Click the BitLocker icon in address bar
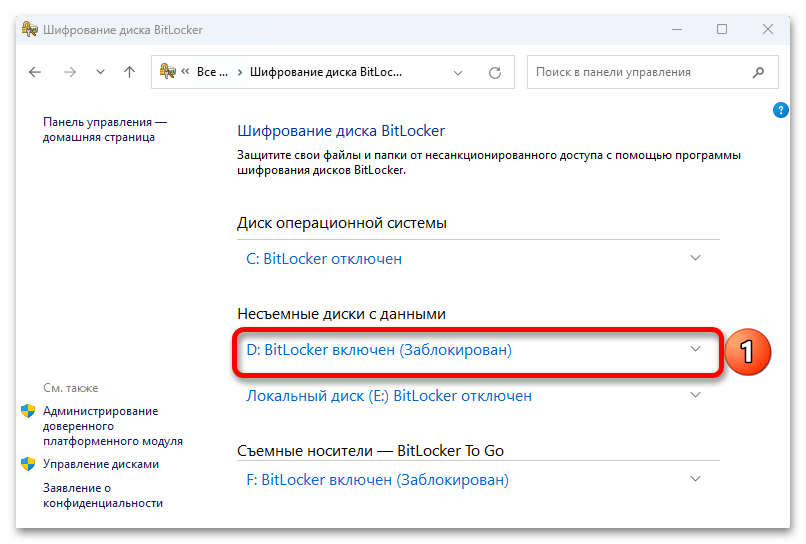The height and width of the screenshot is (544, 806). click(x=168, y=71)
